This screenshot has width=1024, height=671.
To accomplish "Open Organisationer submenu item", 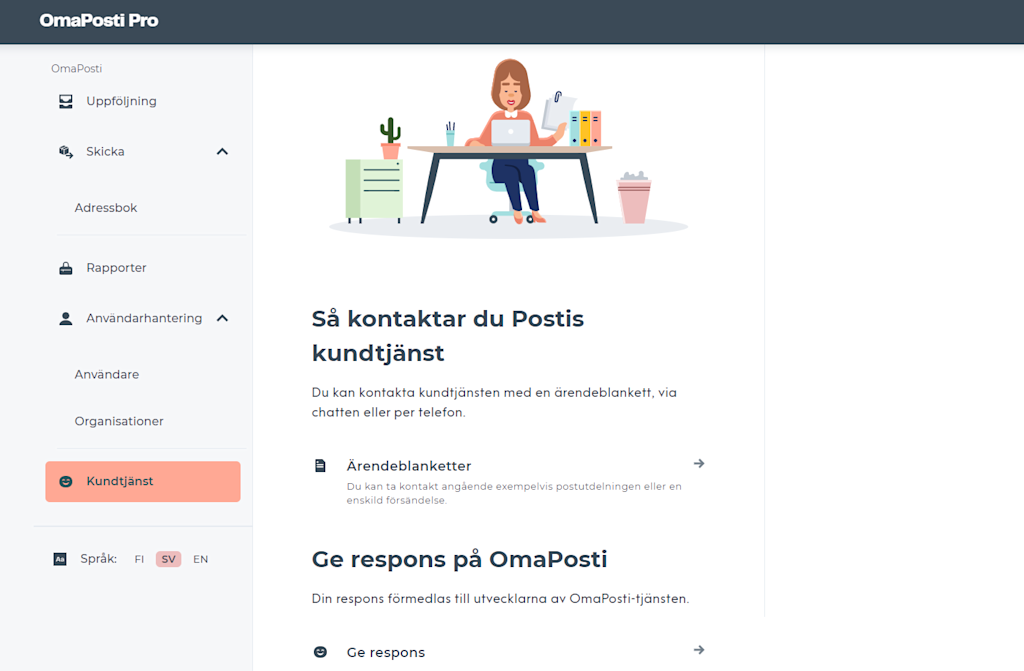I will [119, 421].
